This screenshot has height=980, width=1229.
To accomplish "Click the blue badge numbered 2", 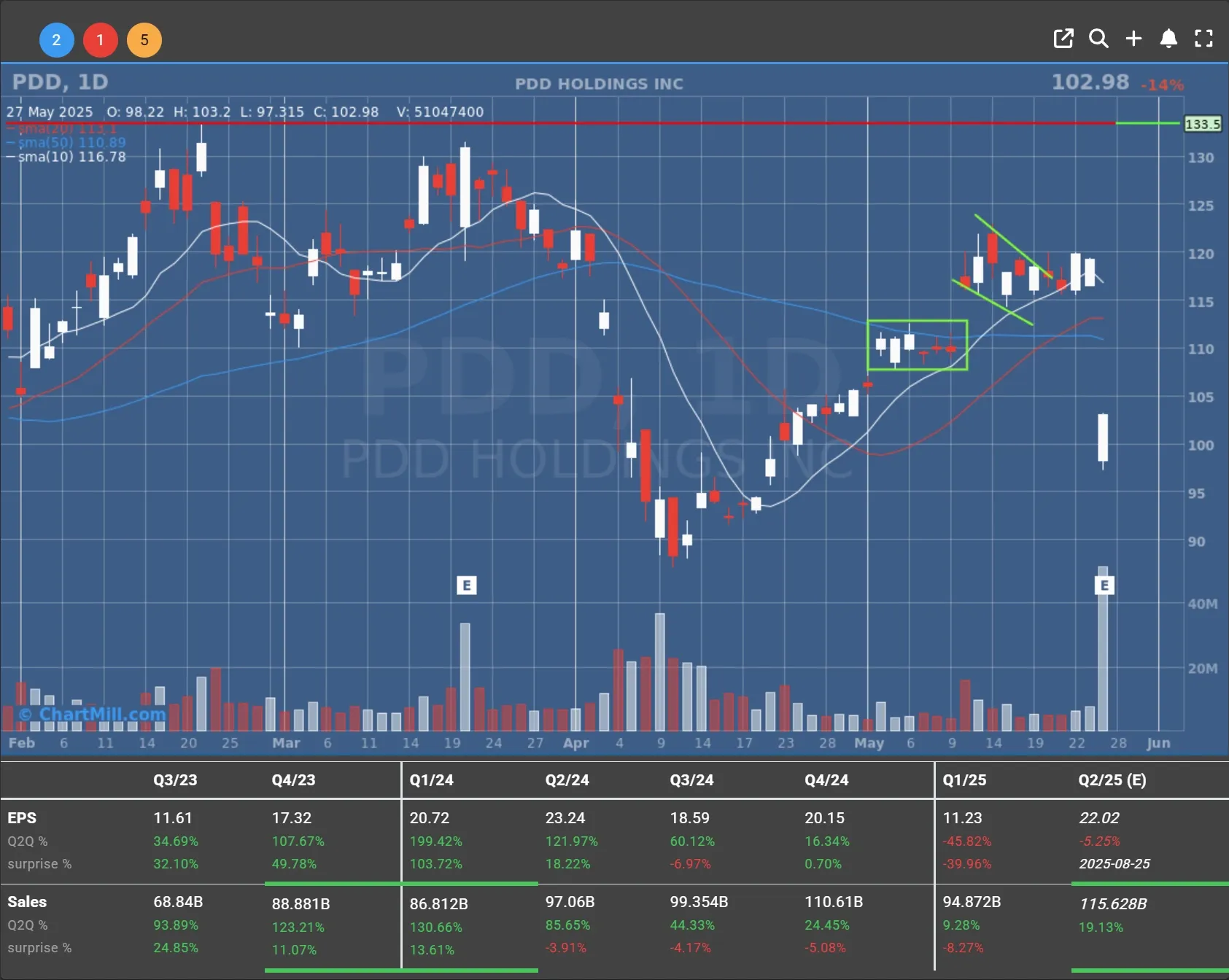I will point(56,40).
